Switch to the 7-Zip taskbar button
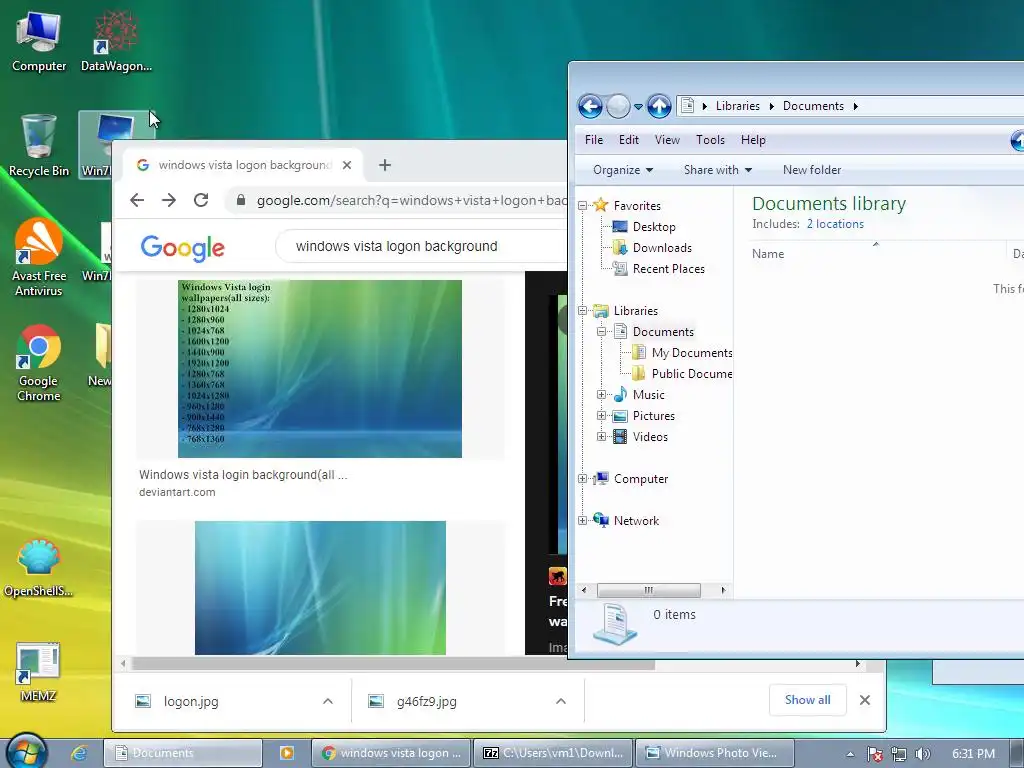Image resolution: width=1024 pixels, height=768 pixels. tap(553, 753)
